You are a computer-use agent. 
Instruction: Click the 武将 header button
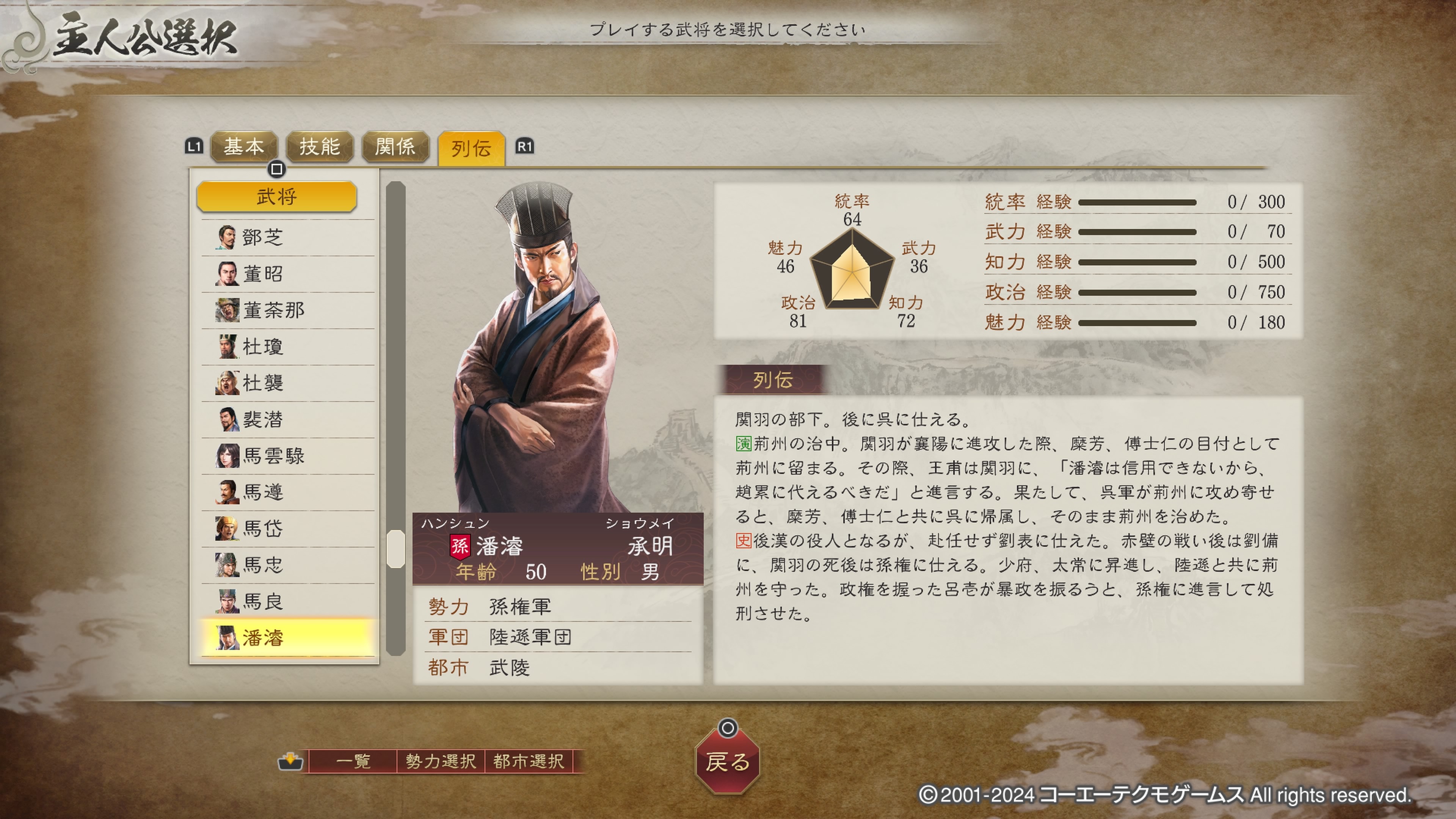click(x=276, y=197)
